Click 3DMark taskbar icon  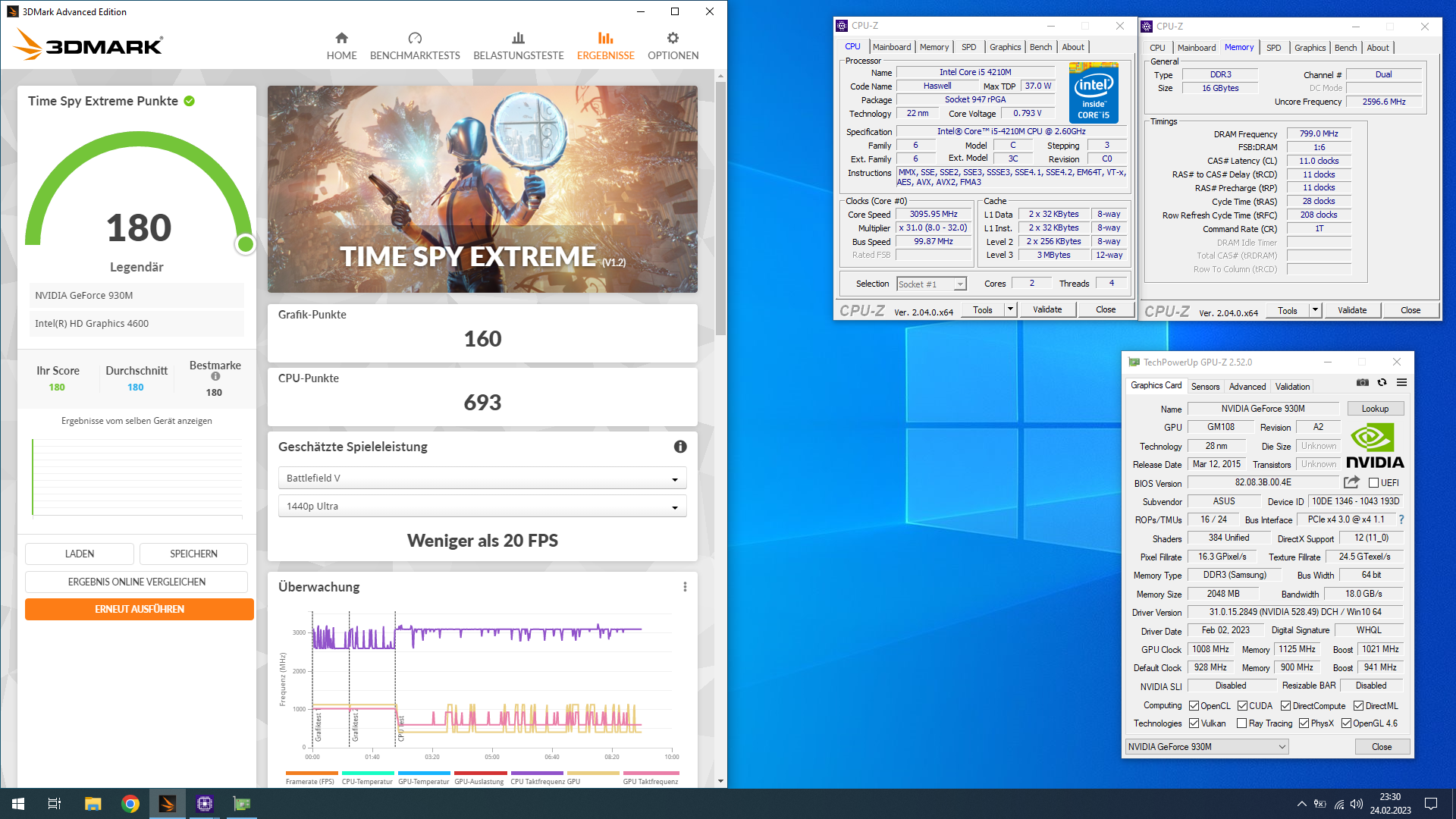tap(168, 804)
